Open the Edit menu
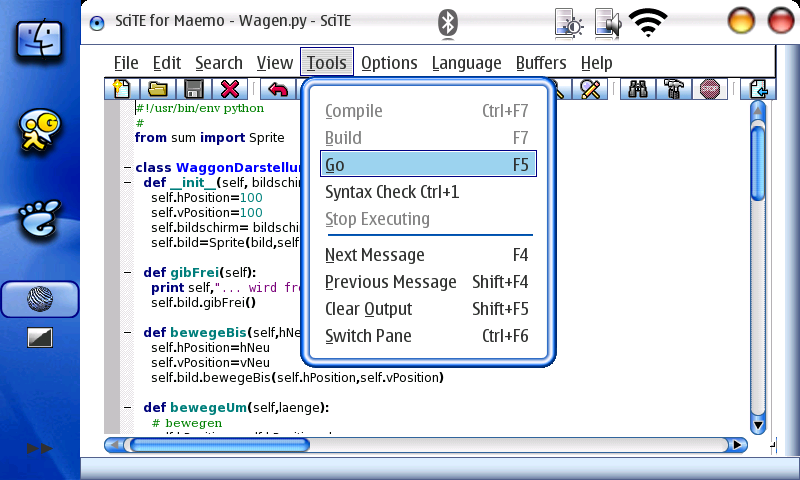This screenshot has height=480, width=800. [167, 63]
